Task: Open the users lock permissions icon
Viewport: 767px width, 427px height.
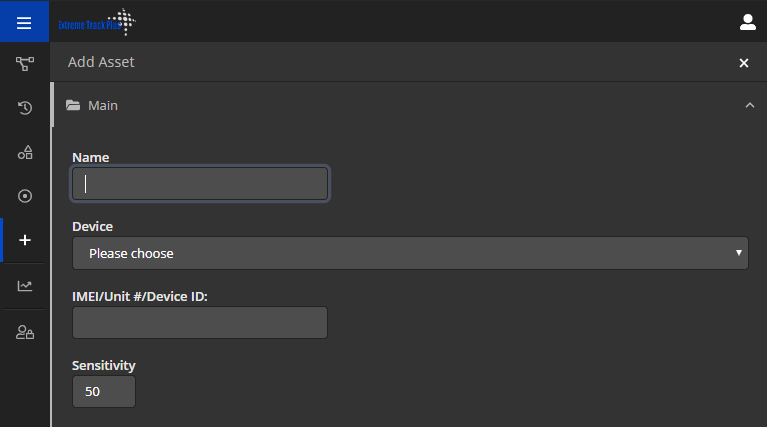Action: (25, 333)
